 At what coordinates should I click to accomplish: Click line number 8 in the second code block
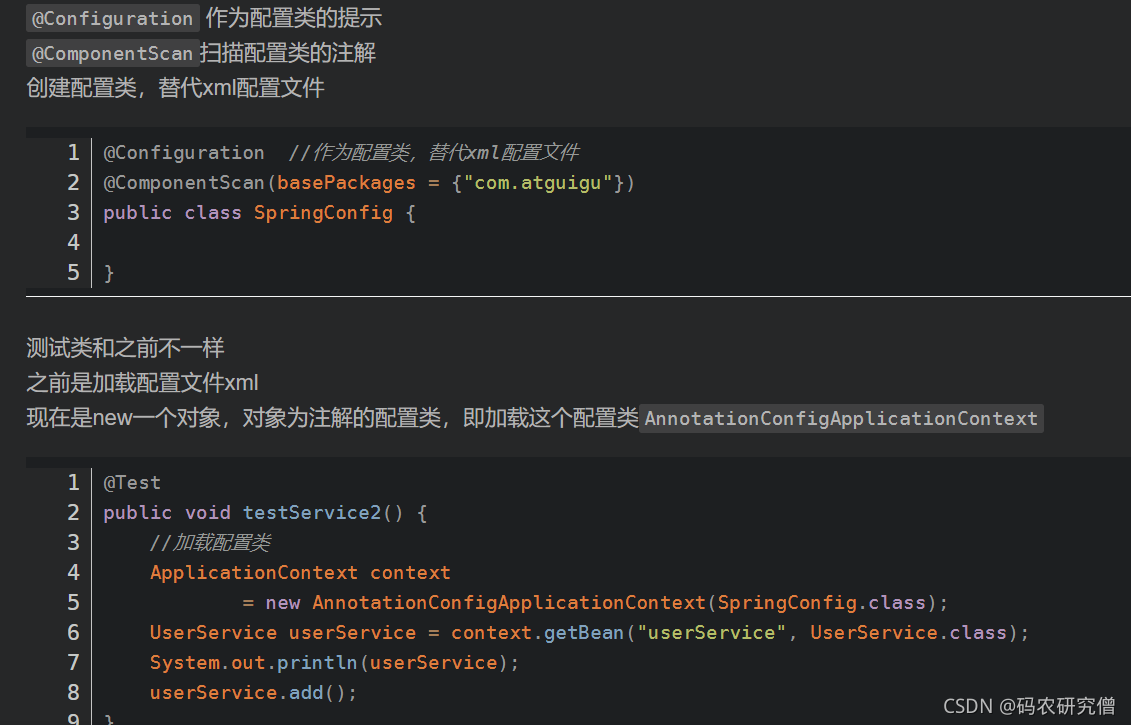pyautogui.click(x=73, y=693)
